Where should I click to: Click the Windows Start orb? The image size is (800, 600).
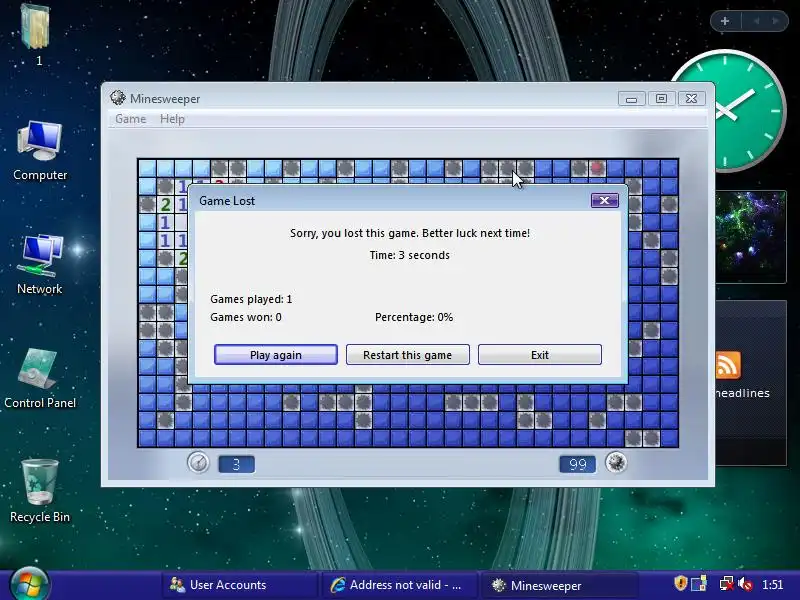pos(30,585)
